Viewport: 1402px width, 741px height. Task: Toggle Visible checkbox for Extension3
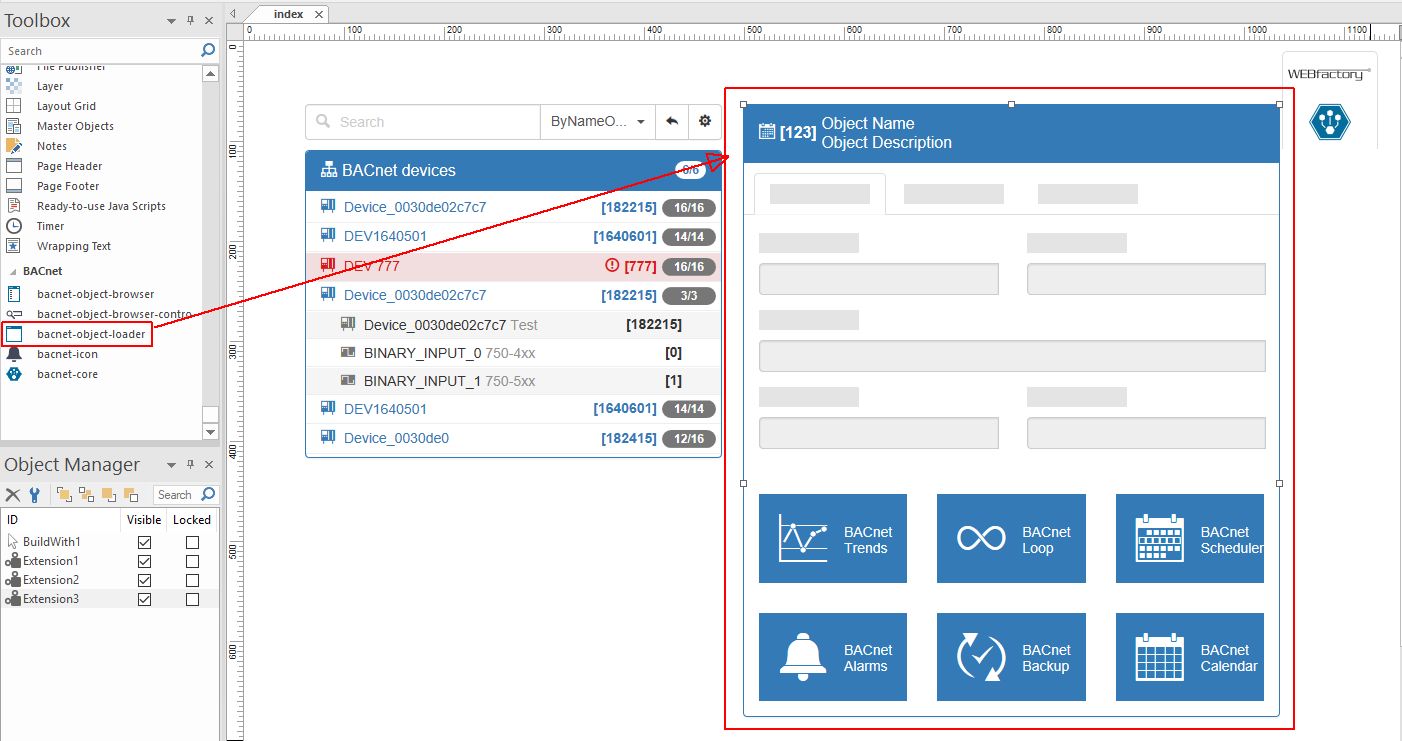click(144, 599)
